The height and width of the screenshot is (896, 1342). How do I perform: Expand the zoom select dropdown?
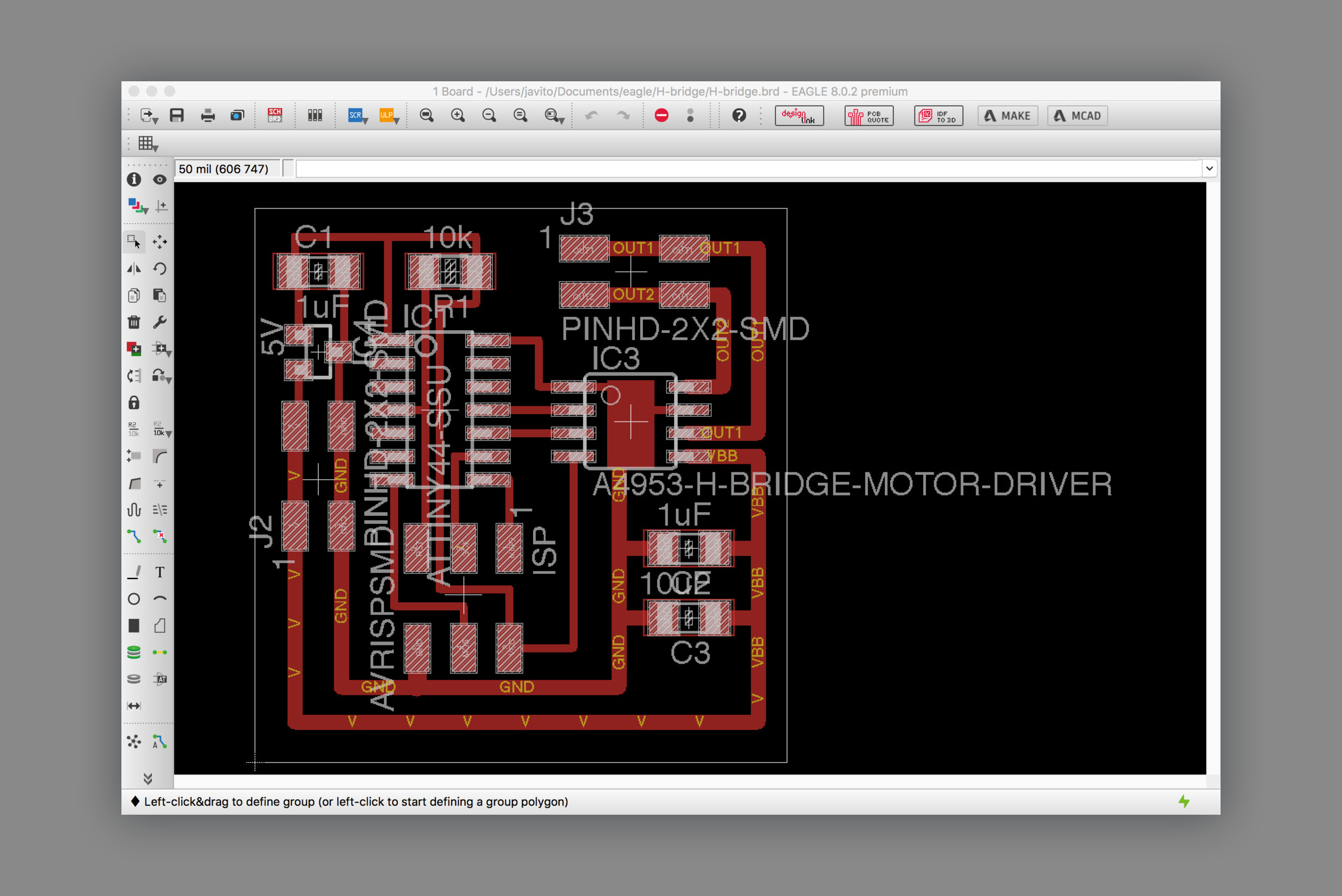click(562, 120)
